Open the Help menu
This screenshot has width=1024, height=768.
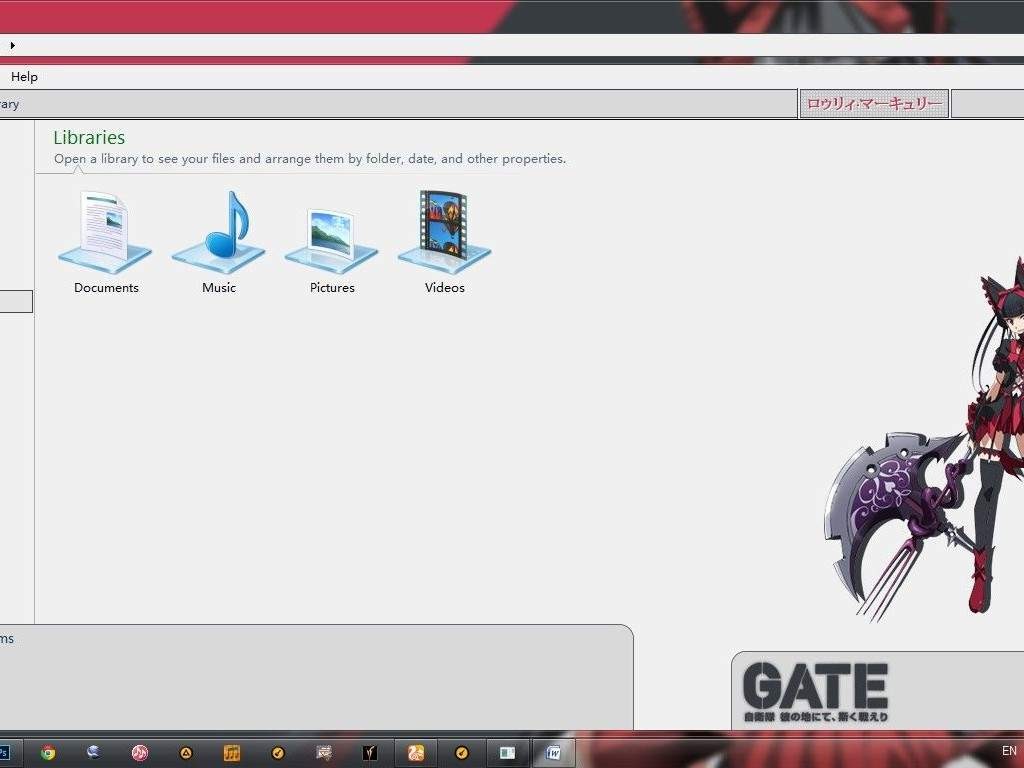(24, 77)
